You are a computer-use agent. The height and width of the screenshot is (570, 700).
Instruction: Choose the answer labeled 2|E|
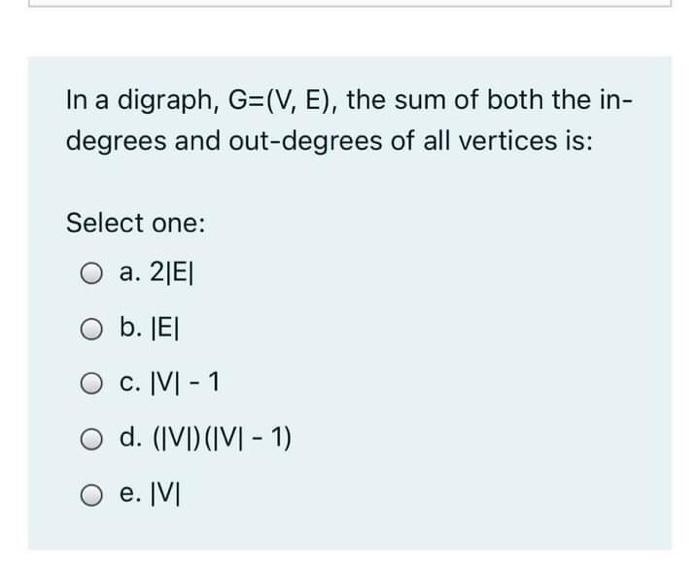tap(171, 272)
